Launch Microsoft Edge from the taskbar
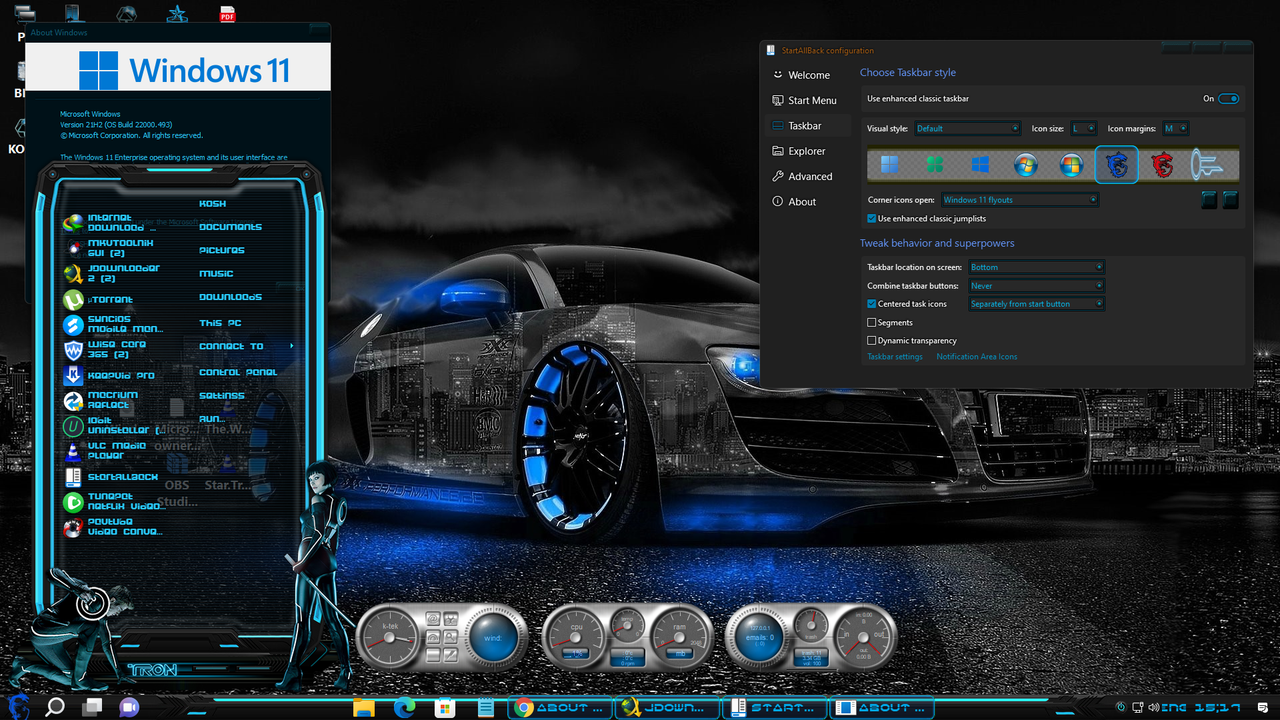Screen dimensions: 1280x720 (x=405, y=708)
